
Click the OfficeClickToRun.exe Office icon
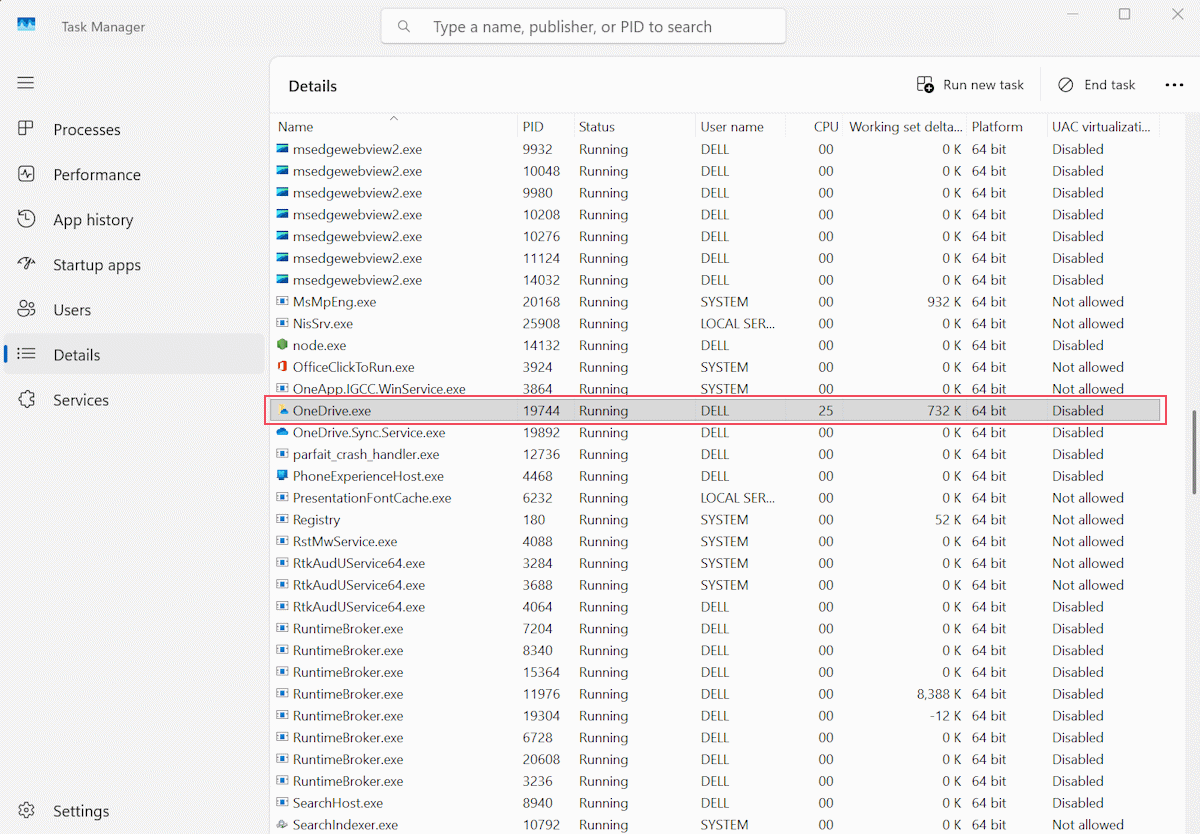[282, 367]
